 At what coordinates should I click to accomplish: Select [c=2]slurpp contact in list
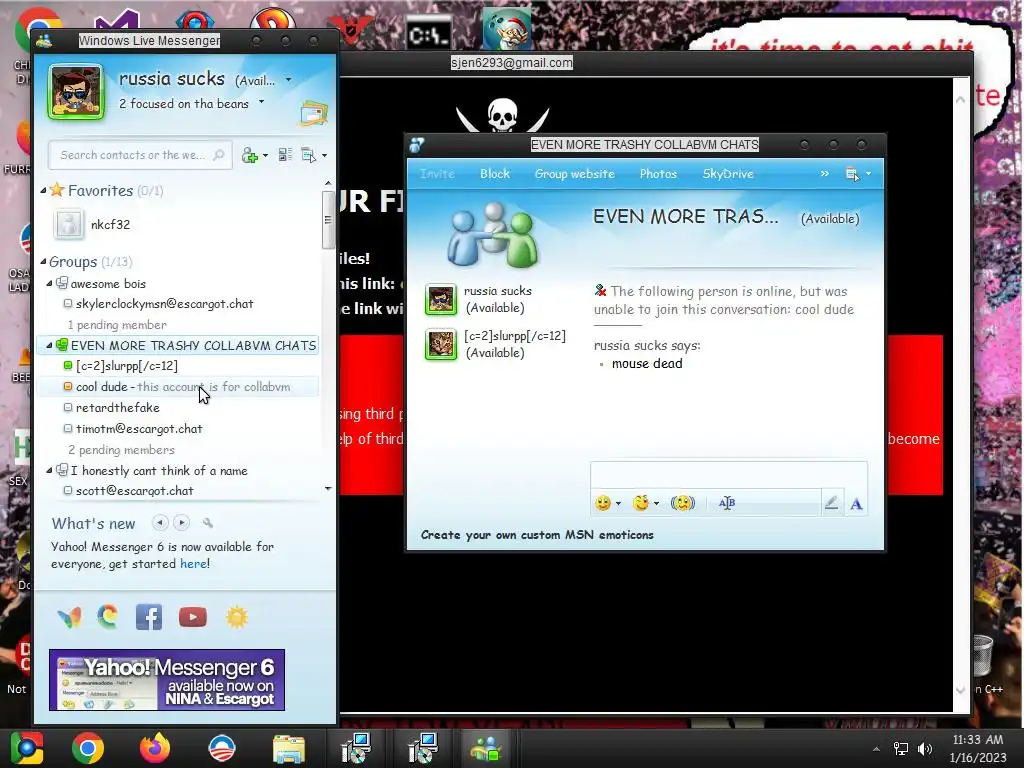[127, 366]
